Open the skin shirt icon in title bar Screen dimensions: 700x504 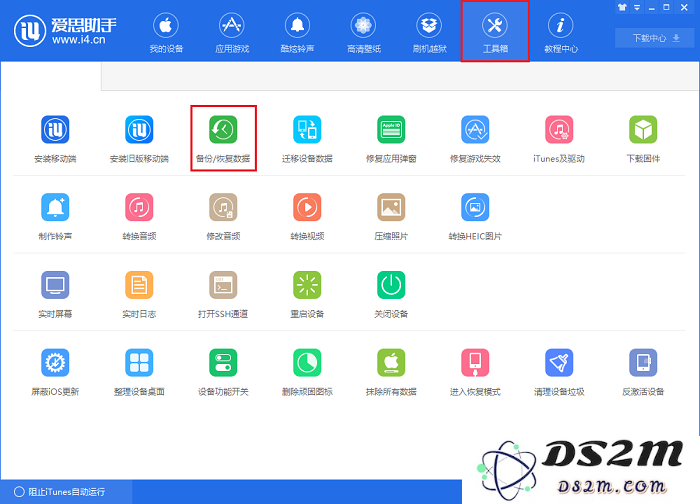tap(622, 7)
